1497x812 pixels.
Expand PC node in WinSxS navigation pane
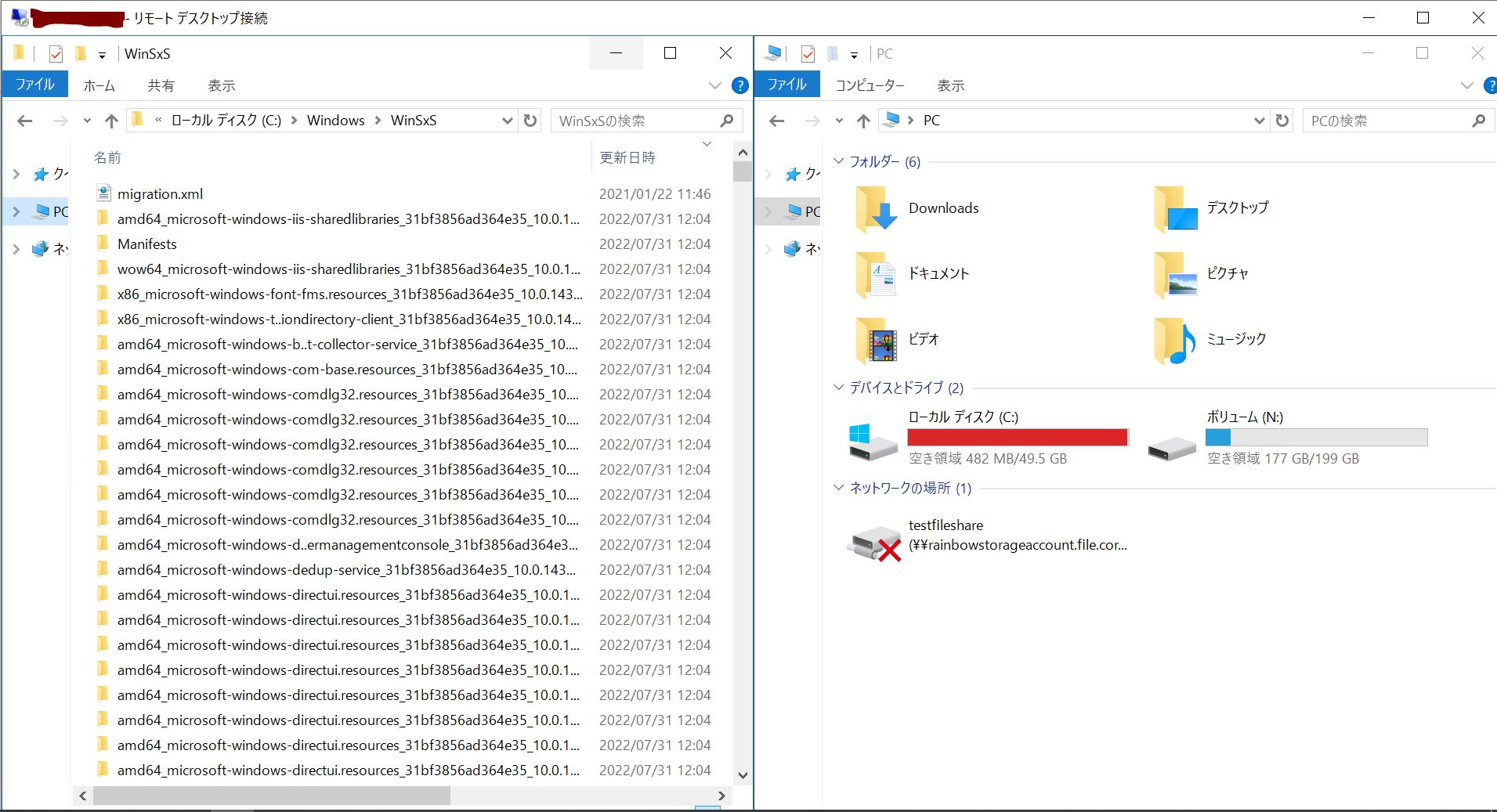pos(16,211)
